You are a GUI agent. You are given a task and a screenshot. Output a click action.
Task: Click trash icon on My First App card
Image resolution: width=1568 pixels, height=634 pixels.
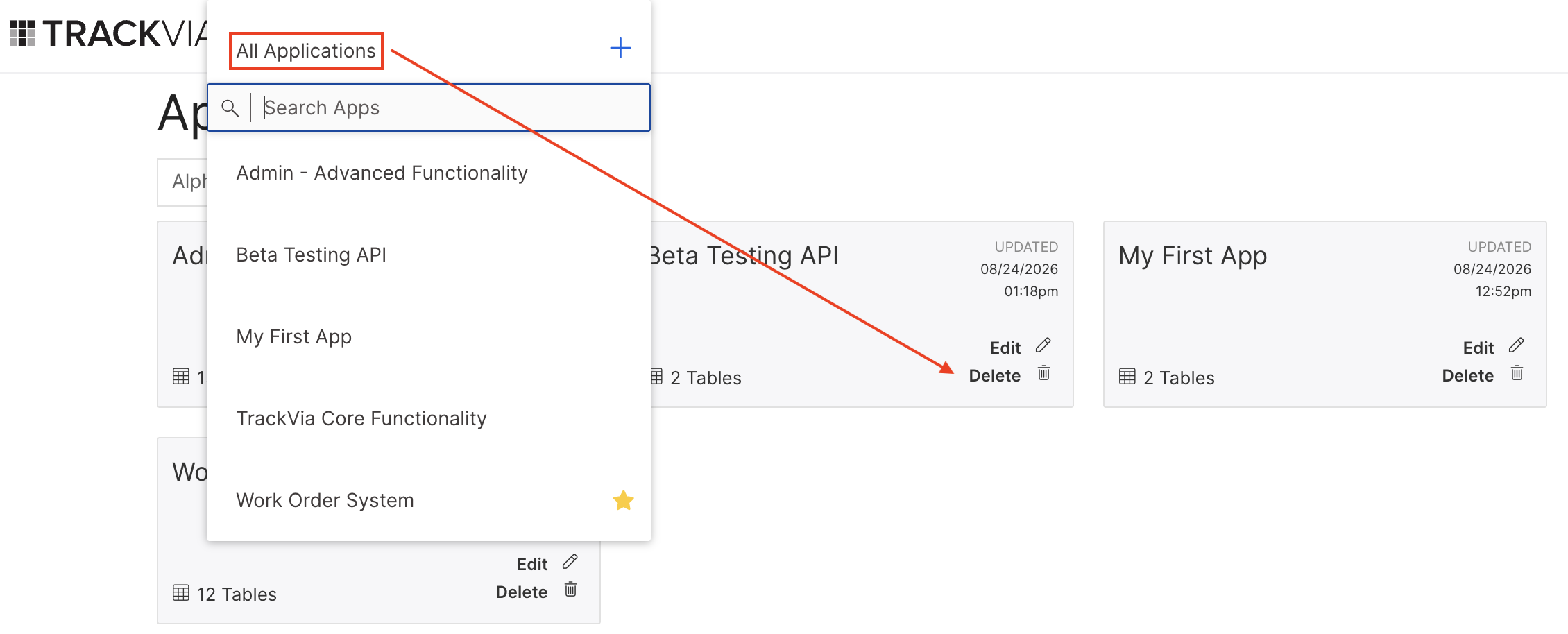click(x=1517, y=373)
